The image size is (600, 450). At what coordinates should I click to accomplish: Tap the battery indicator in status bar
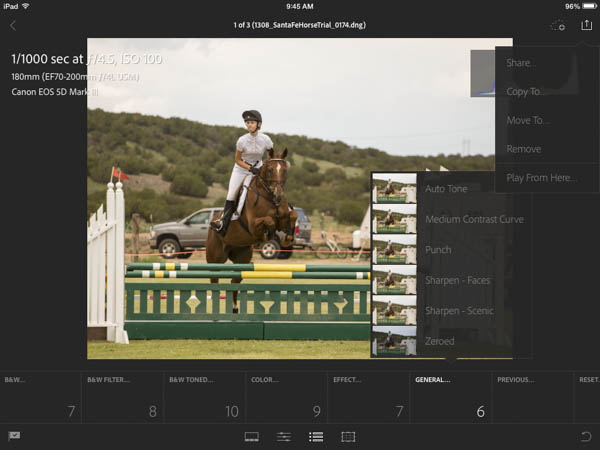point(589,6)
